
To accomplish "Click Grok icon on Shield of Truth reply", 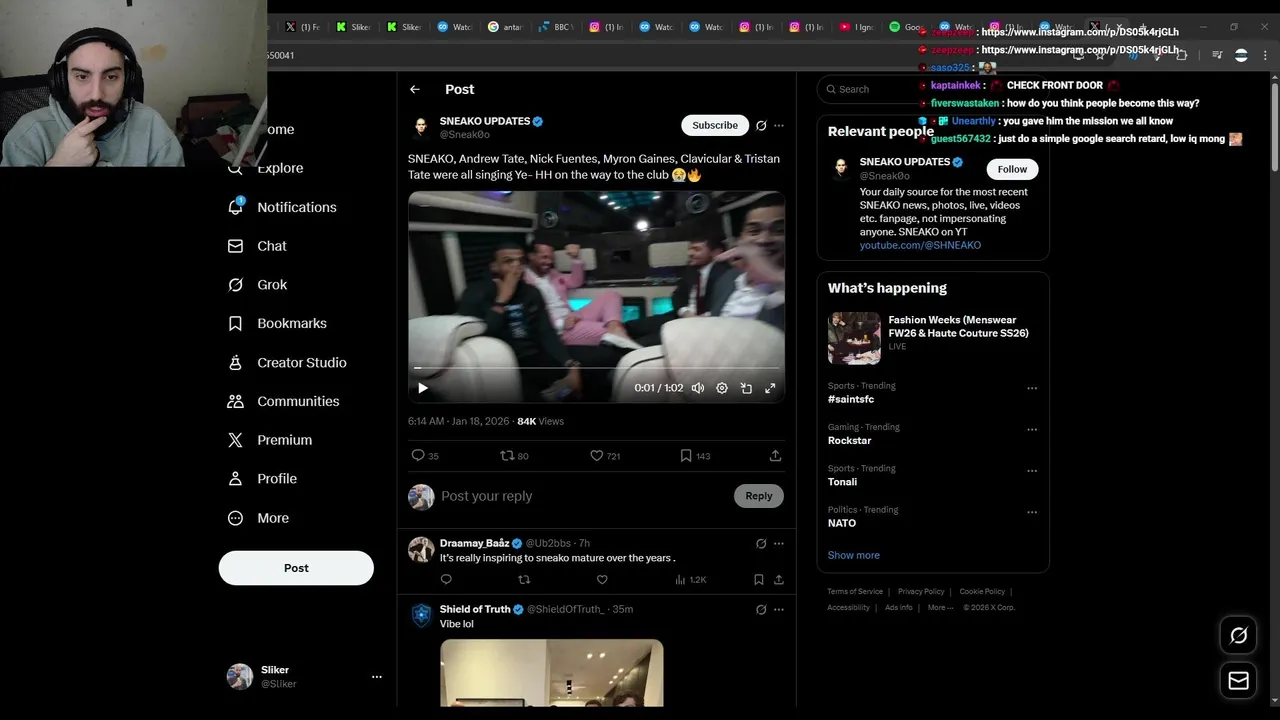I will pyautogui.click(x=761, y=610).
